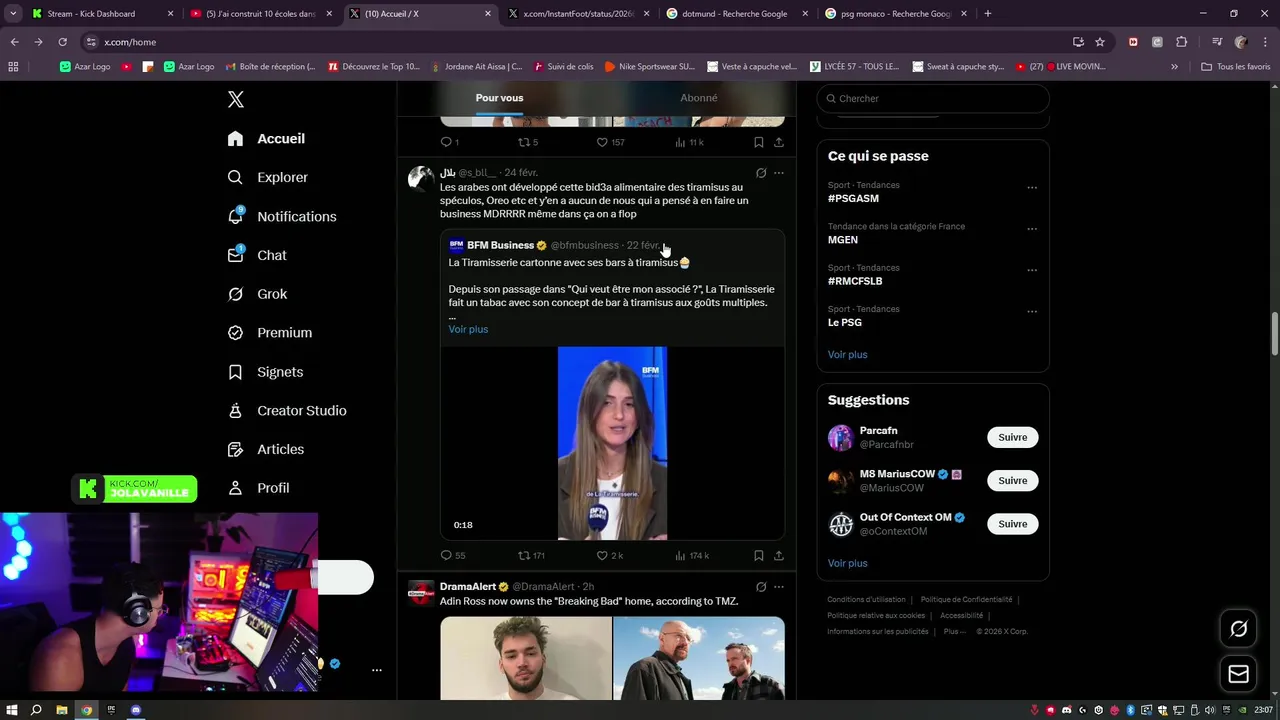Open the #RMCFSLB trend
Screen dimensions: 1280x720
(855, 281)
